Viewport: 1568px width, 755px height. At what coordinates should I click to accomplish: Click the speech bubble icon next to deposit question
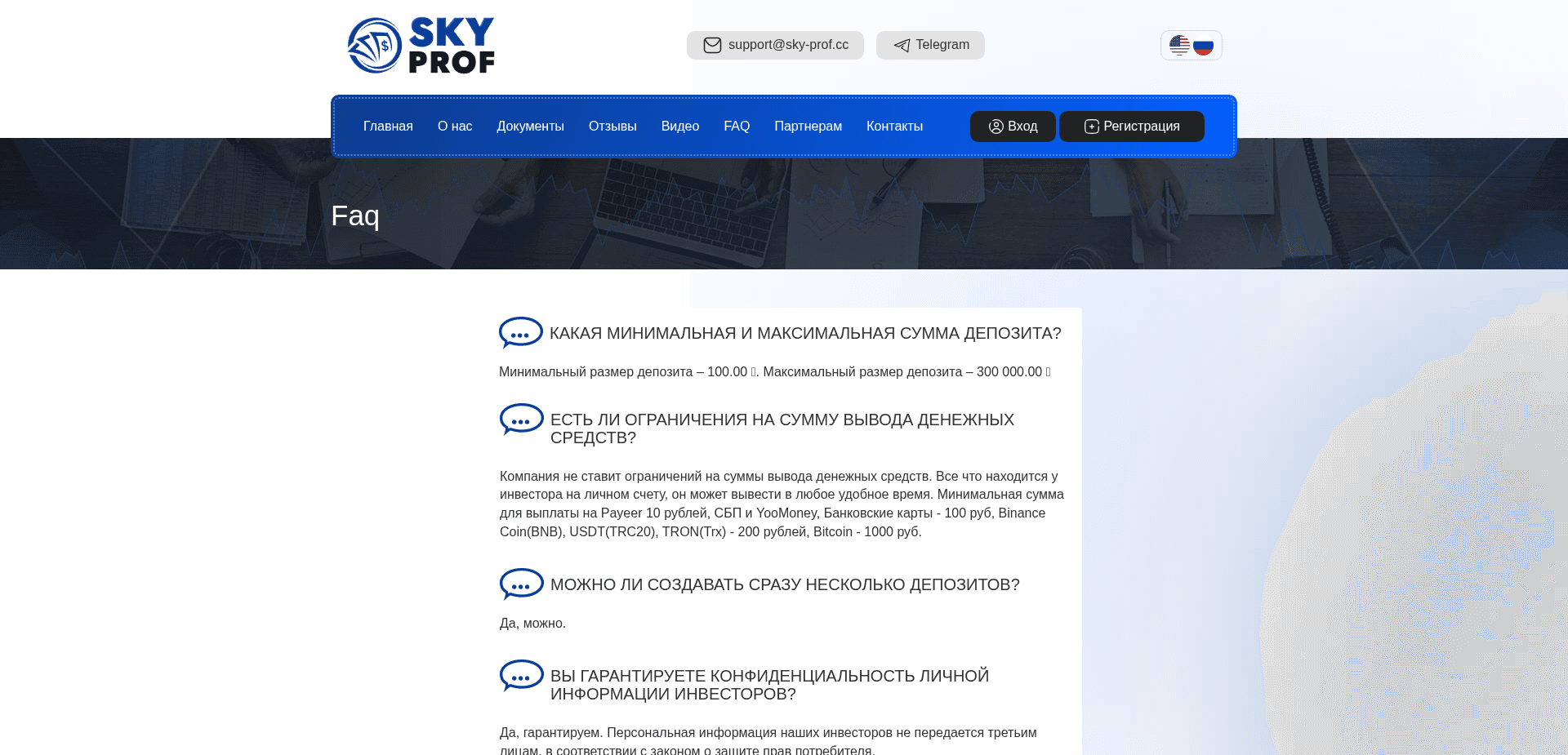521,332
